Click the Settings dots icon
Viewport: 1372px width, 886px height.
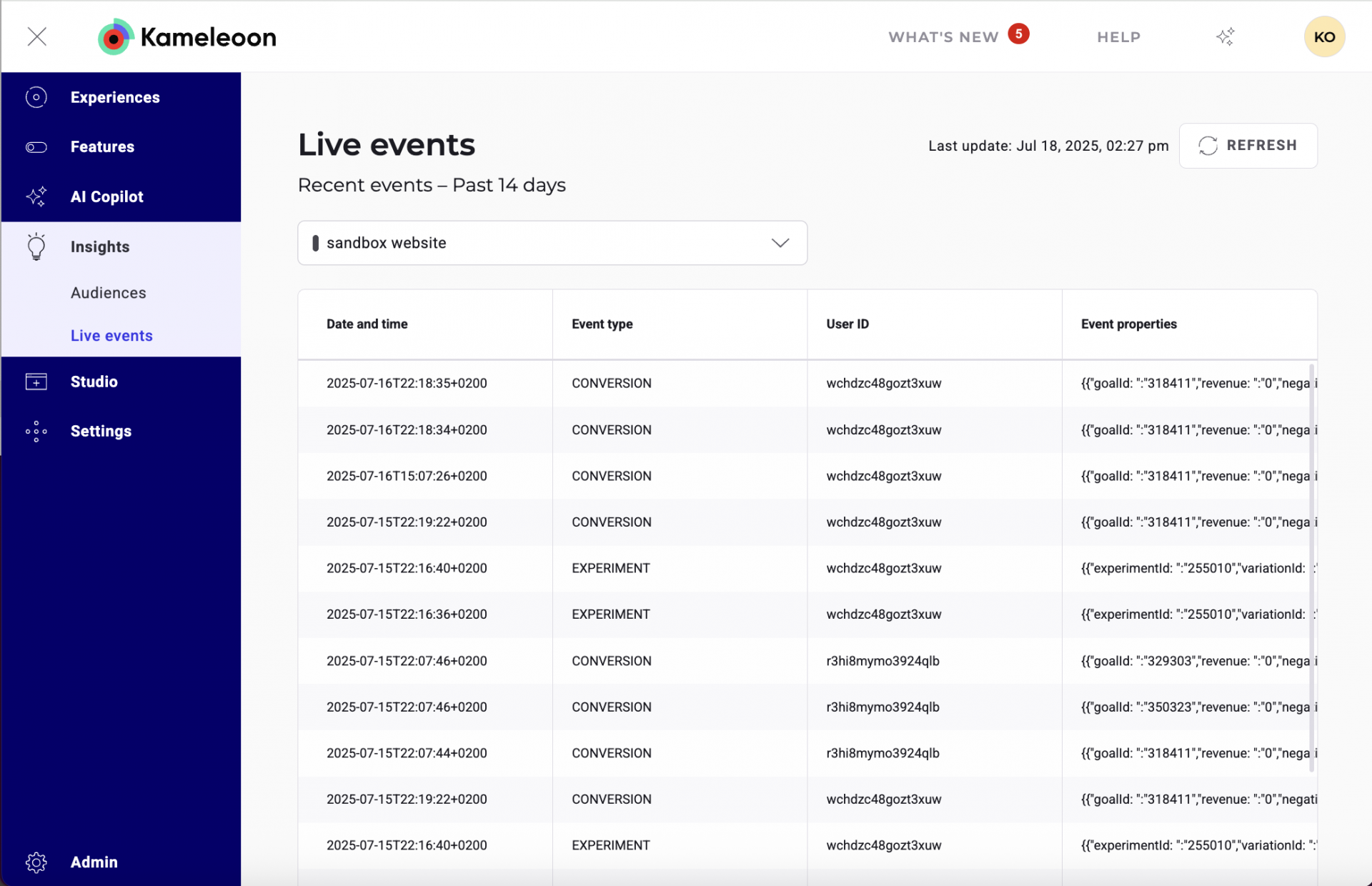[x=36, y=431]
